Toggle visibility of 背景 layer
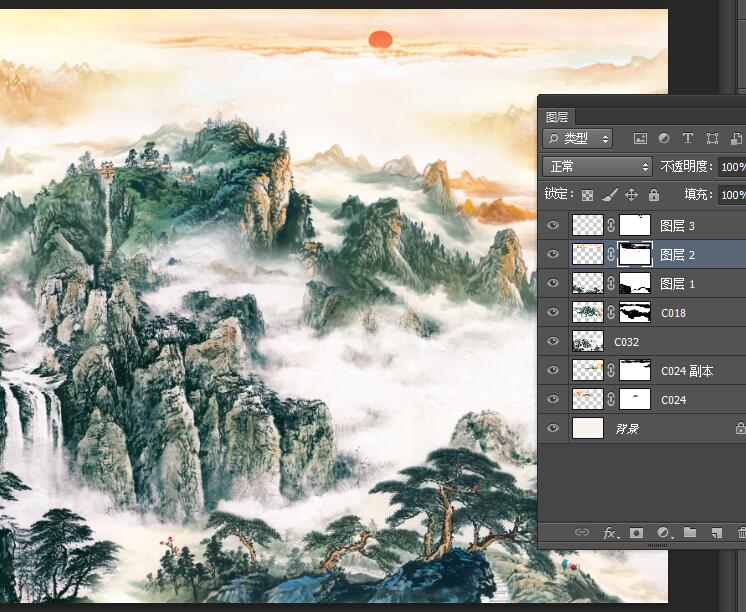 (553, 428)
